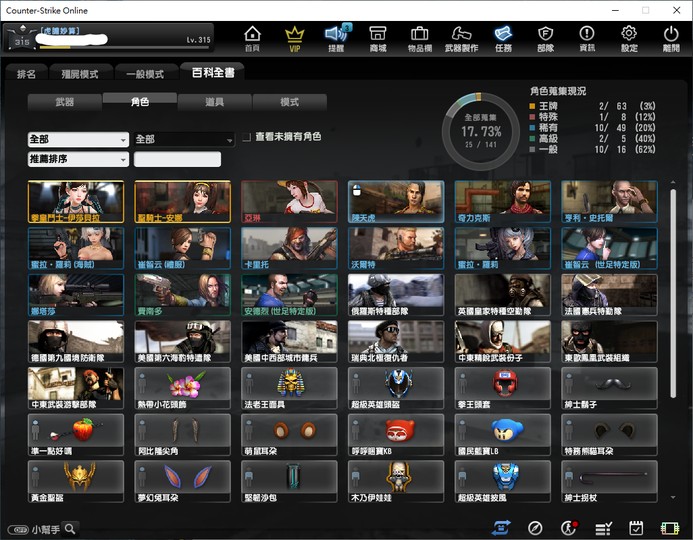The width and height of the screenshot is (693, 540).
Task: Select the 美國第六海豹特遣隊 character card
Action: 183,342
